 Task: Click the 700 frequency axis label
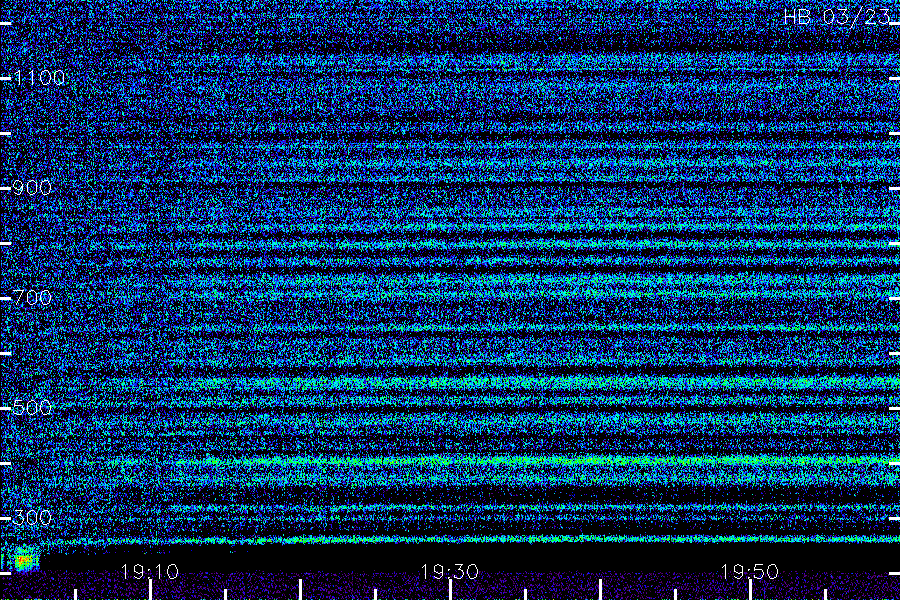[32, 297]
